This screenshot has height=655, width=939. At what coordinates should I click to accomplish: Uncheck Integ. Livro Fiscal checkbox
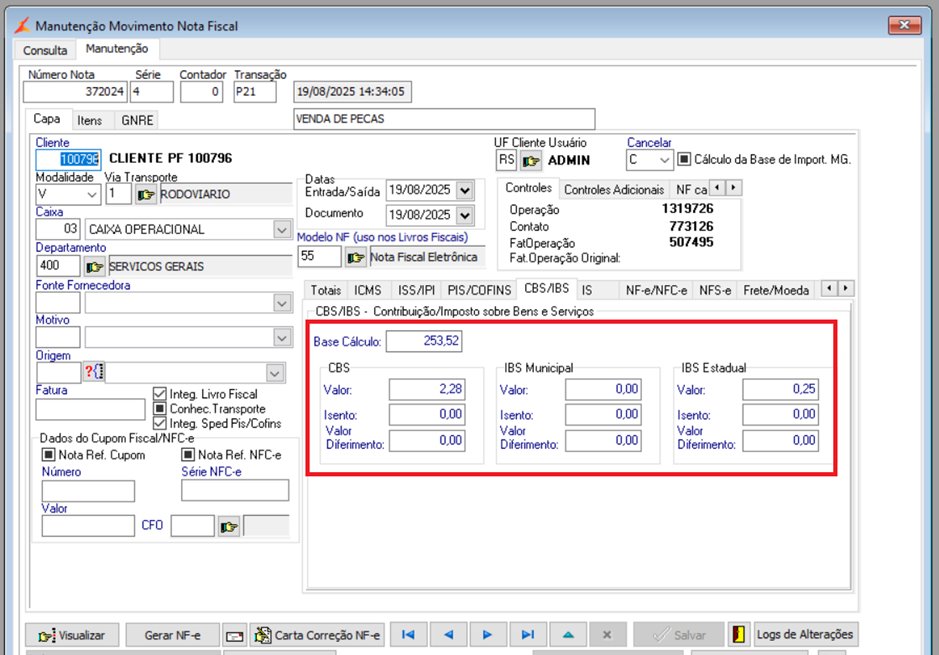point(160,394)
